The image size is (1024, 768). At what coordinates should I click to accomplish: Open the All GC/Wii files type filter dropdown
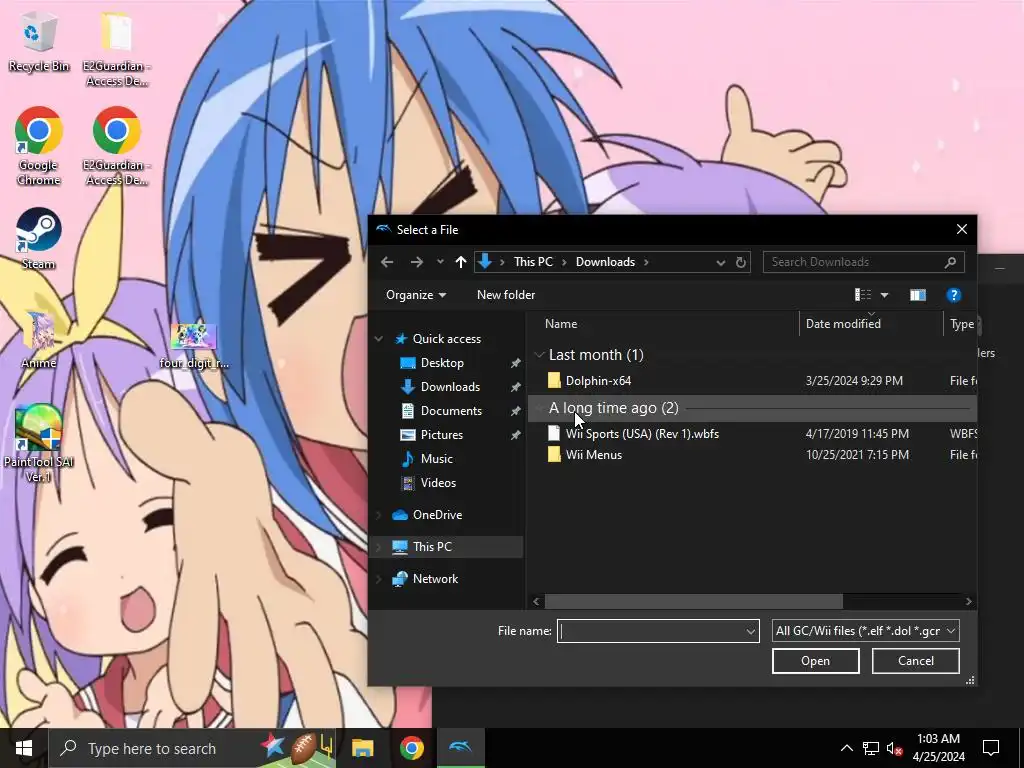pyautogui.click(x=865, y=631)
